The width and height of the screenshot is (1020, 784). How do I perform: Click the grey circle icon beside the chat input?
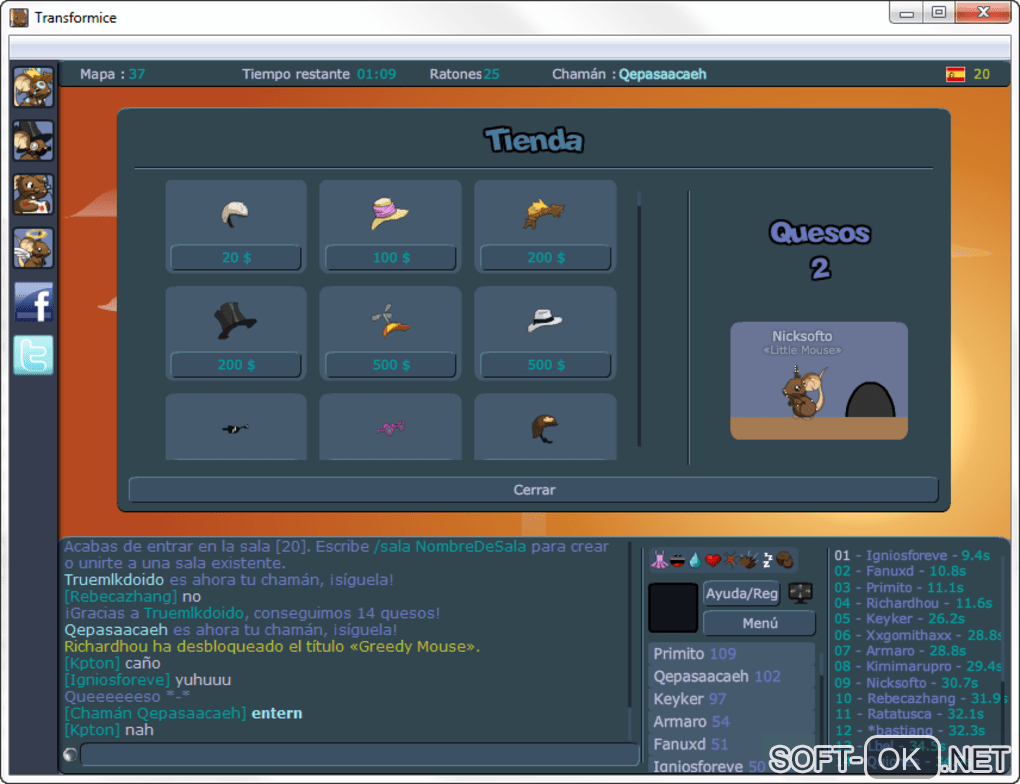pos(70,755)
